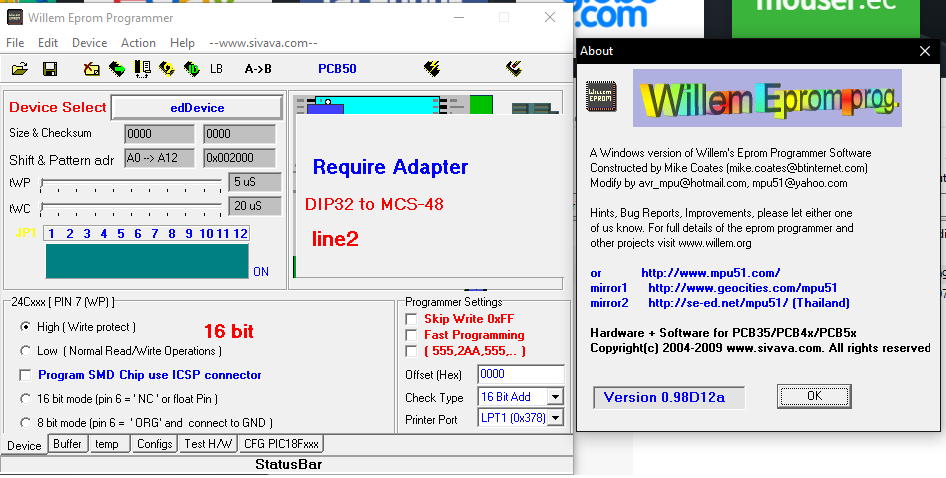The width and height of the screenshot is (946, 478).
Task: Click the save floppy disk icon
Action: [x=50, y=69]
